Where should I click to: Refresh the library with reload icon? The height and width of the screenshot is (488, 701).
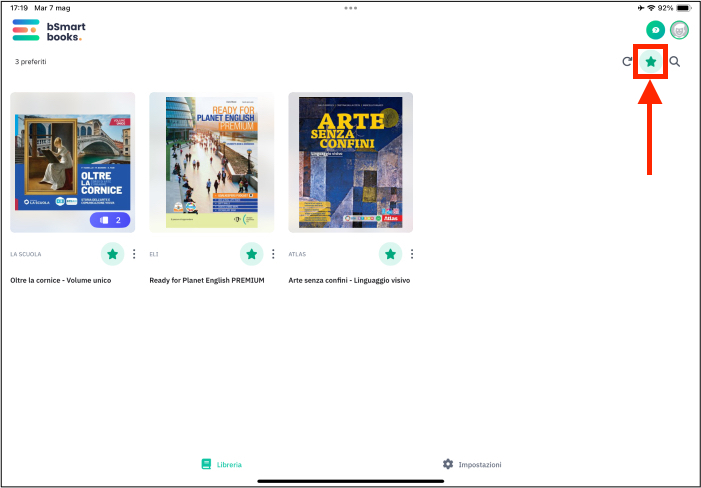[x=627, y=62]
